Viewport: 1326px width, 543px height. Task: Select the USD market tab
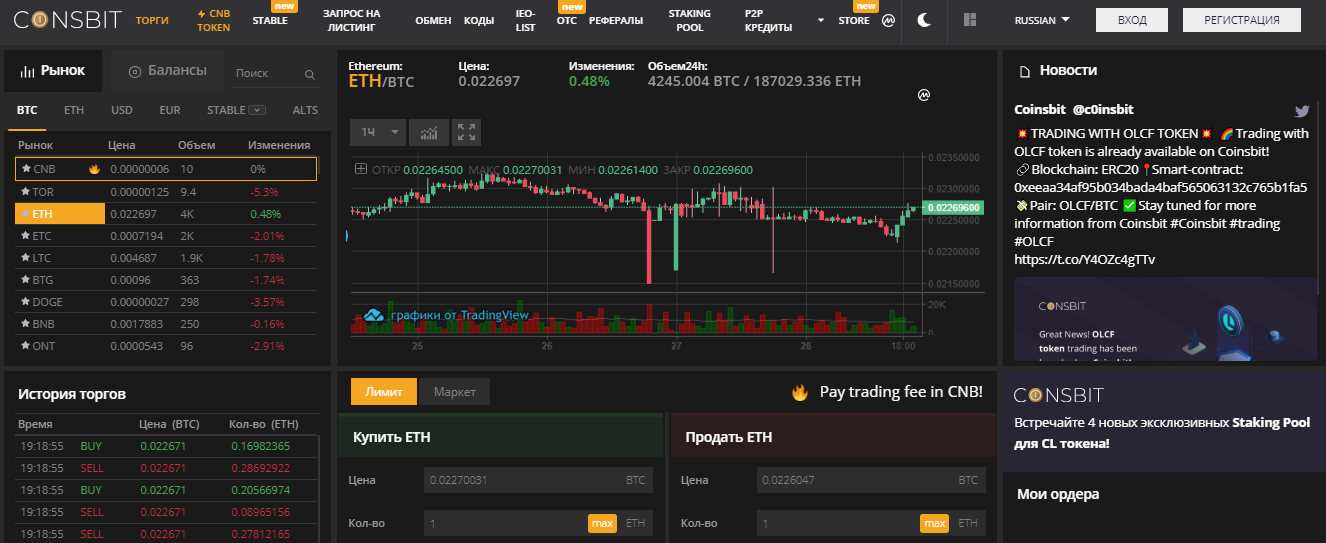pyautogui.click(x=122, y=110)
